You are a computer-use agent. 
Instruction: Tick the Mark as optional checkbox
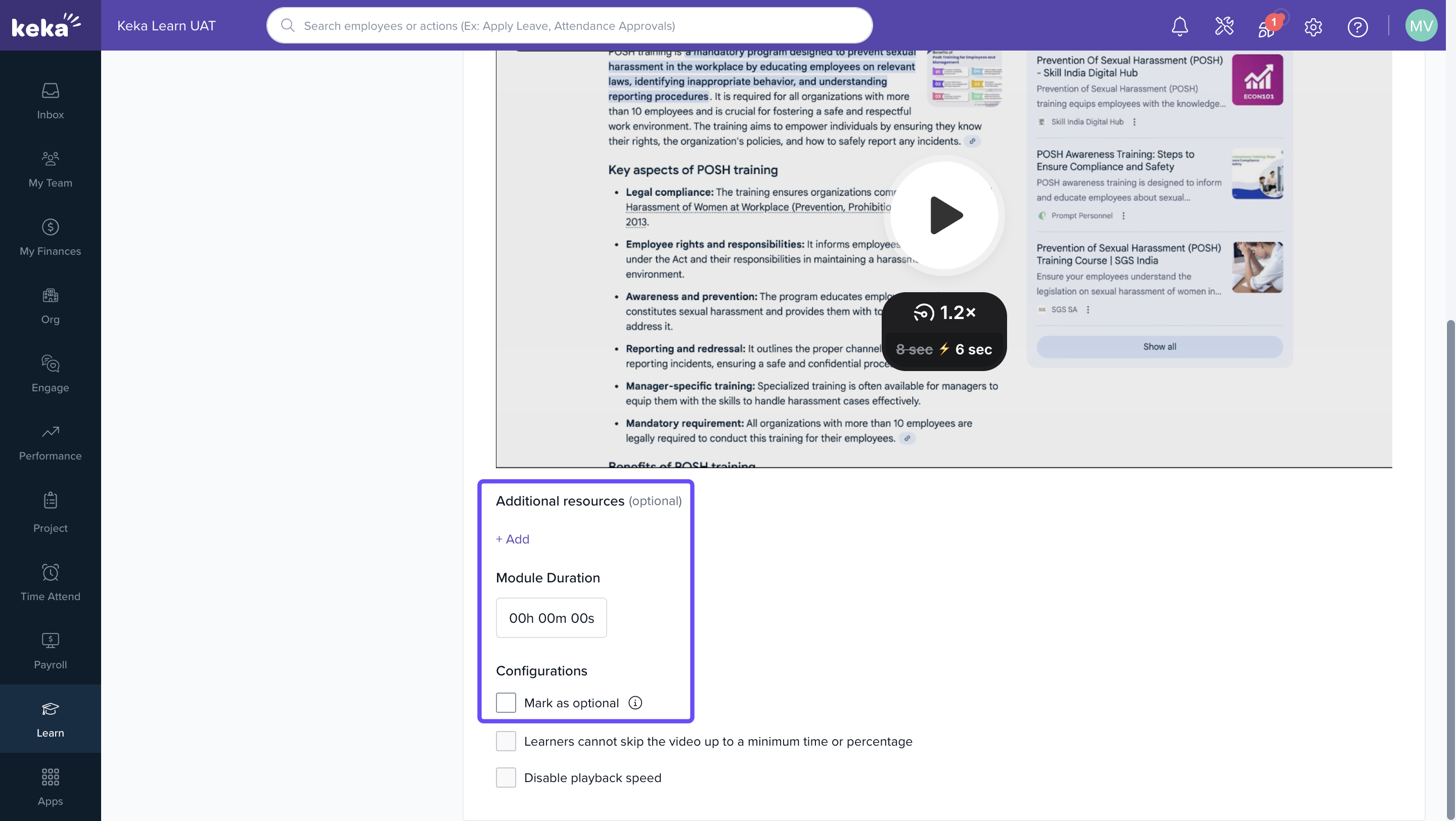(506, 702)
